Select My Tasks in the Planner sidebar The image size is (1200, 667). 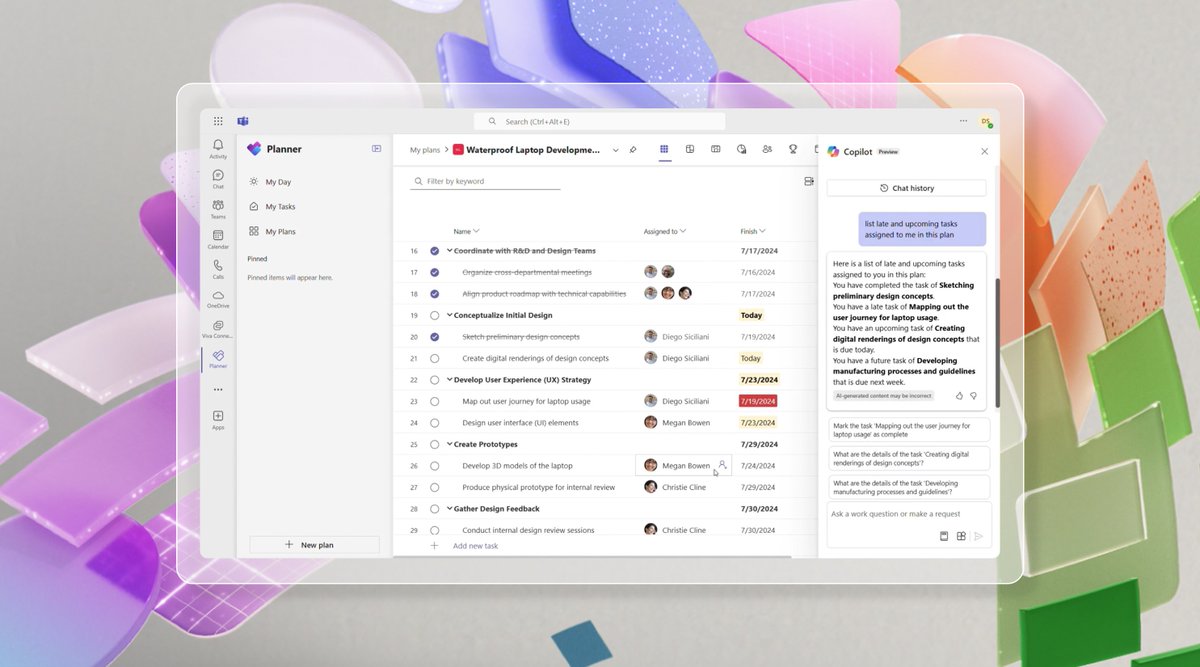click(280, 206)
